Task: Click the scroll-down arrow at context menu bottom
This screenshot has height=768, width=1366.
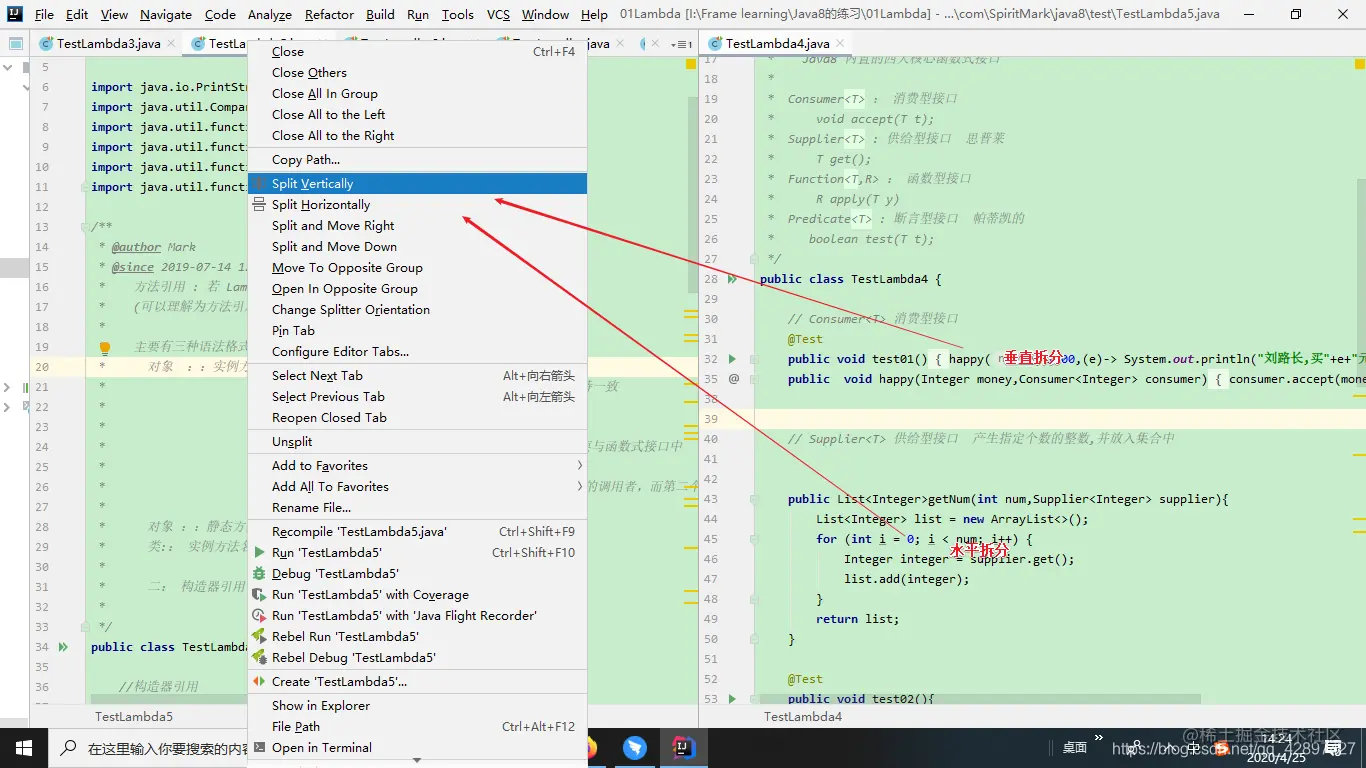Action: pos(417,761)
